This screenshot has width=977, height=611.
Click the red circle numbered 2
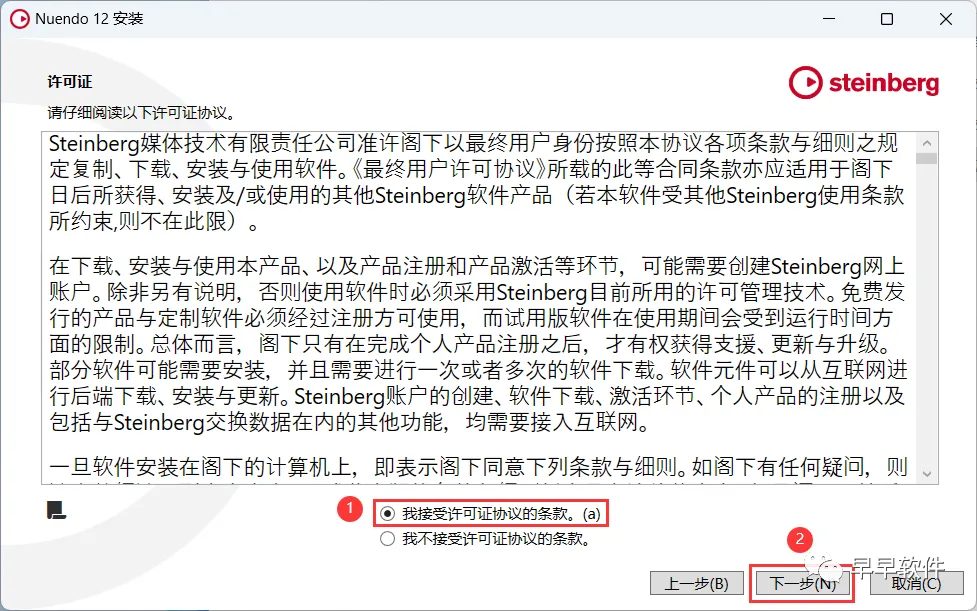pos(800,539)
